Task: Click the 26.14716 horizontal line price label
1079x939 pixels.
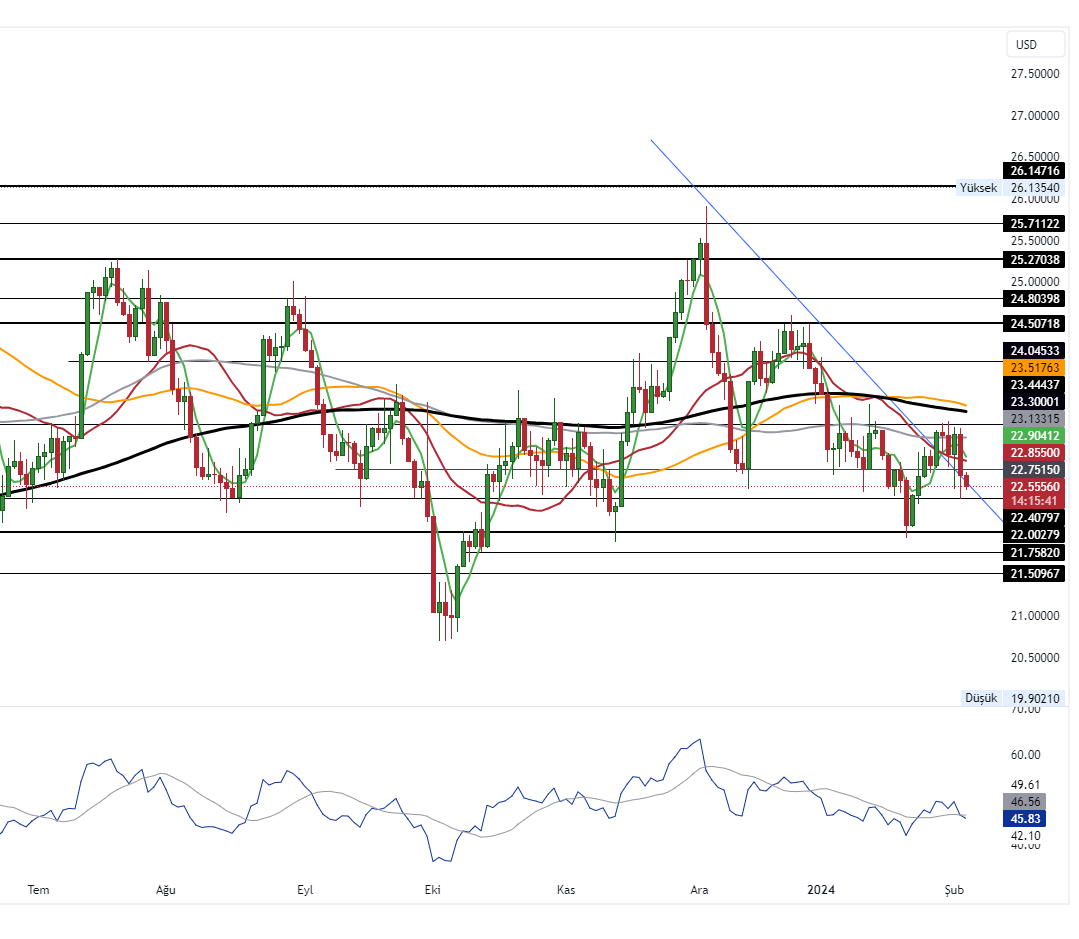Action: coord(1034,171)
